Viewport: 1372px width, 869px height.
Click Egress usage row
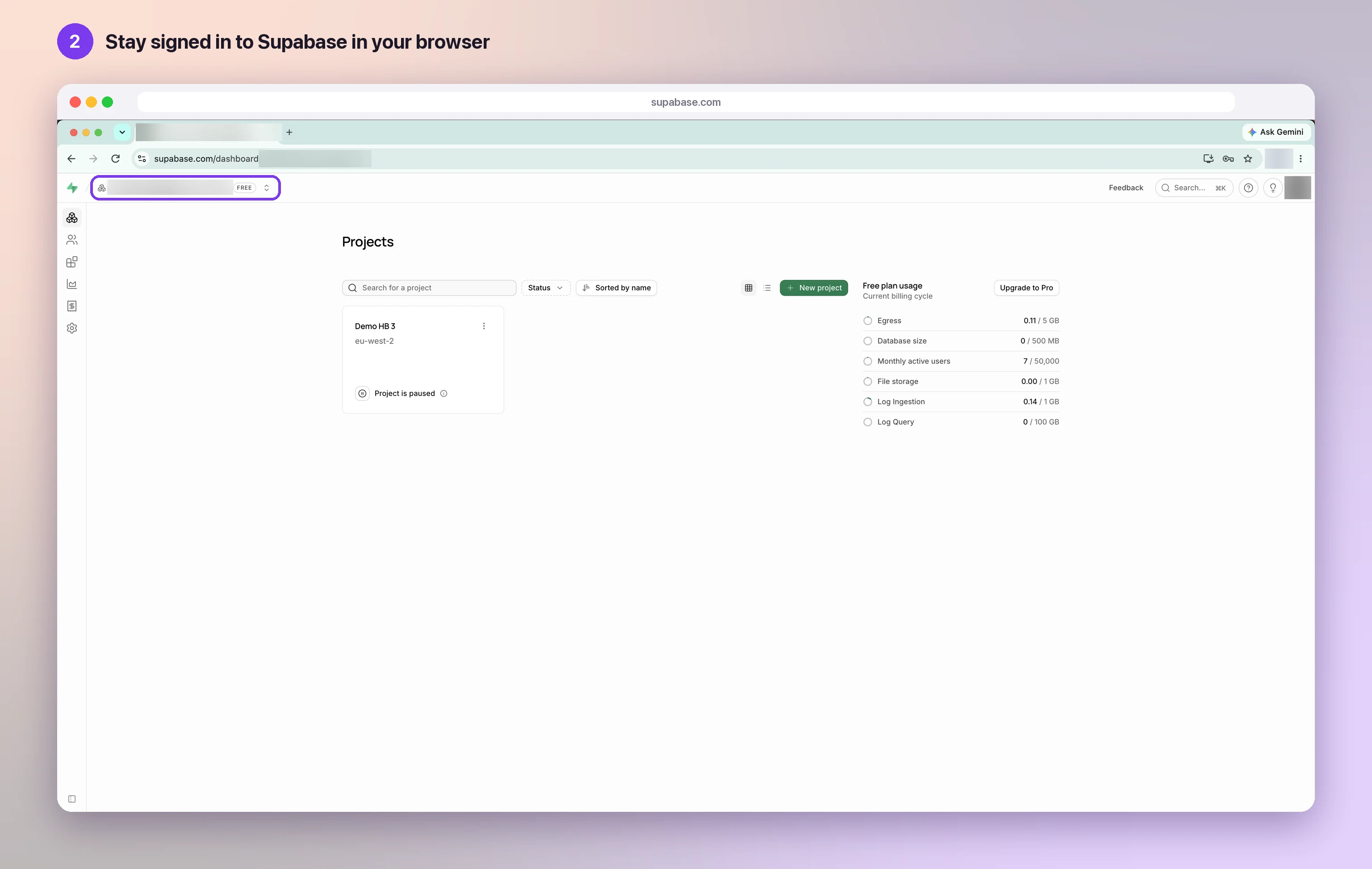tap(961, 321)
